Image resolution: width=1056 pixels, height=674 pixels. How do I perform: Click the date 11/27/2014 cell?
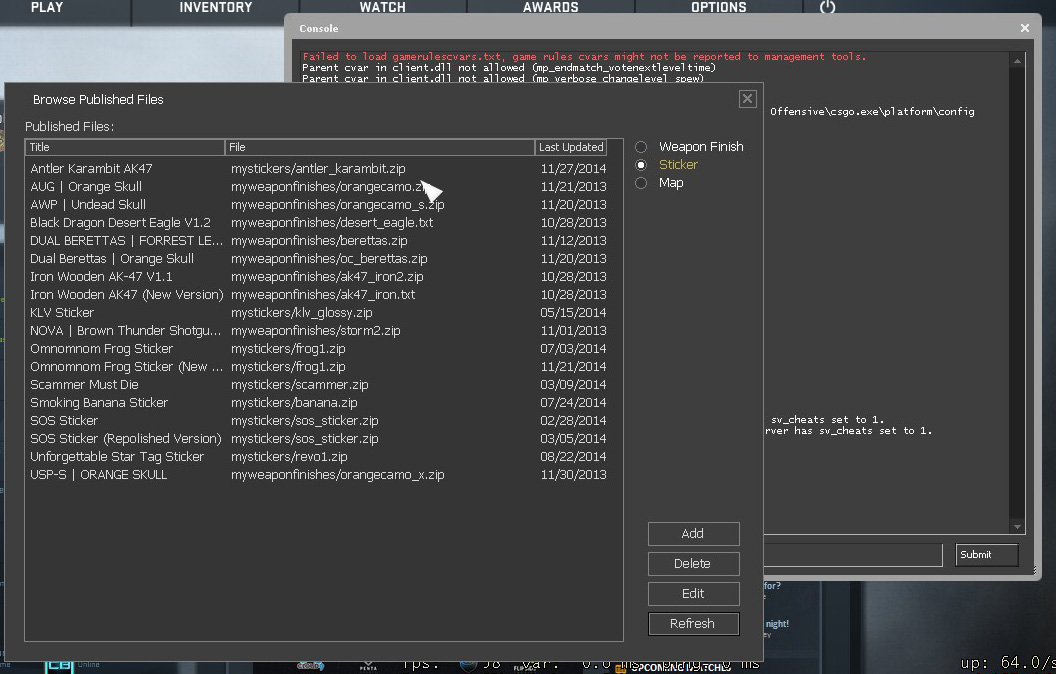click(x=573, y=168)
